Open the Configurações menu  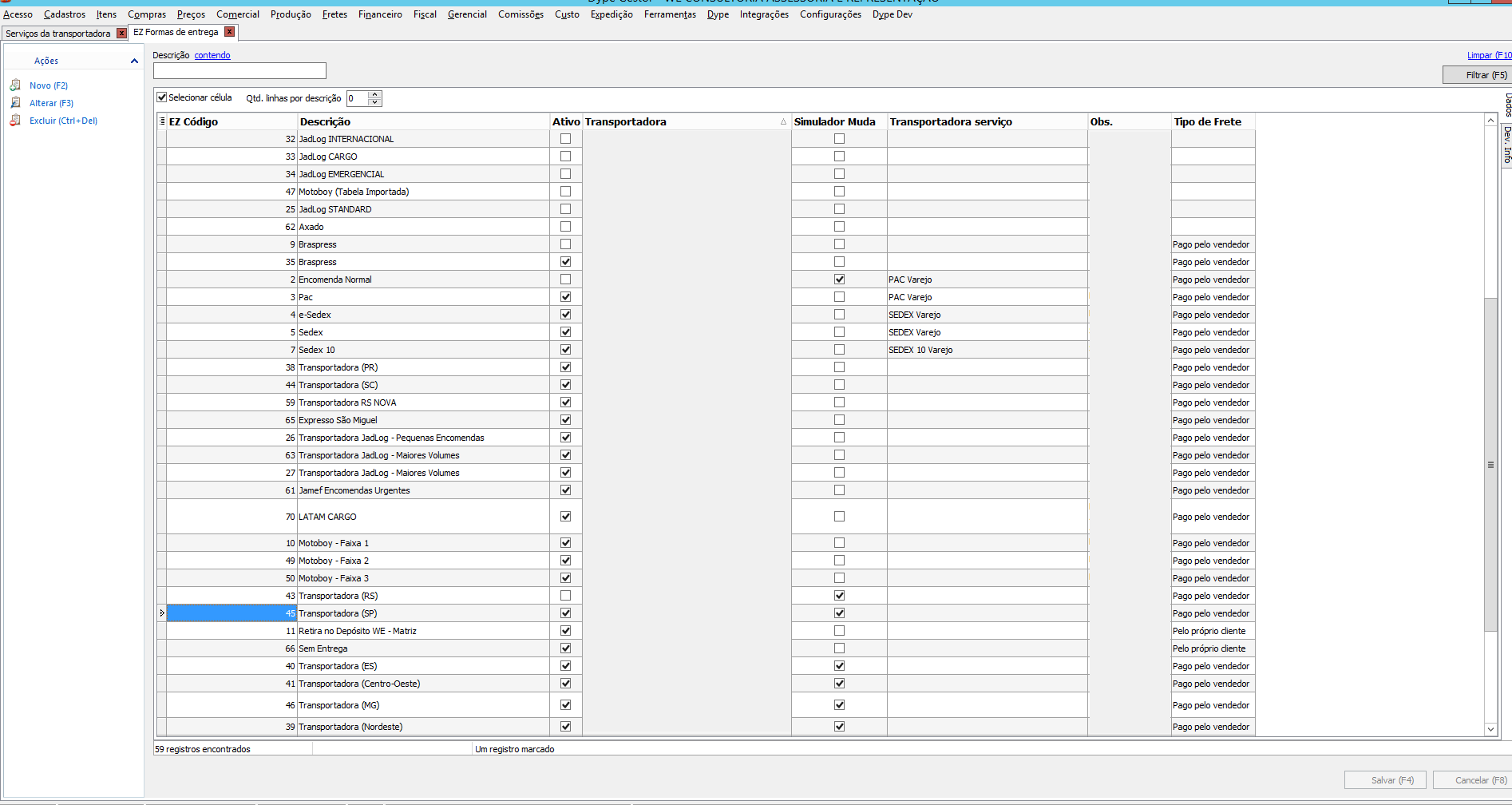point(830,14)
